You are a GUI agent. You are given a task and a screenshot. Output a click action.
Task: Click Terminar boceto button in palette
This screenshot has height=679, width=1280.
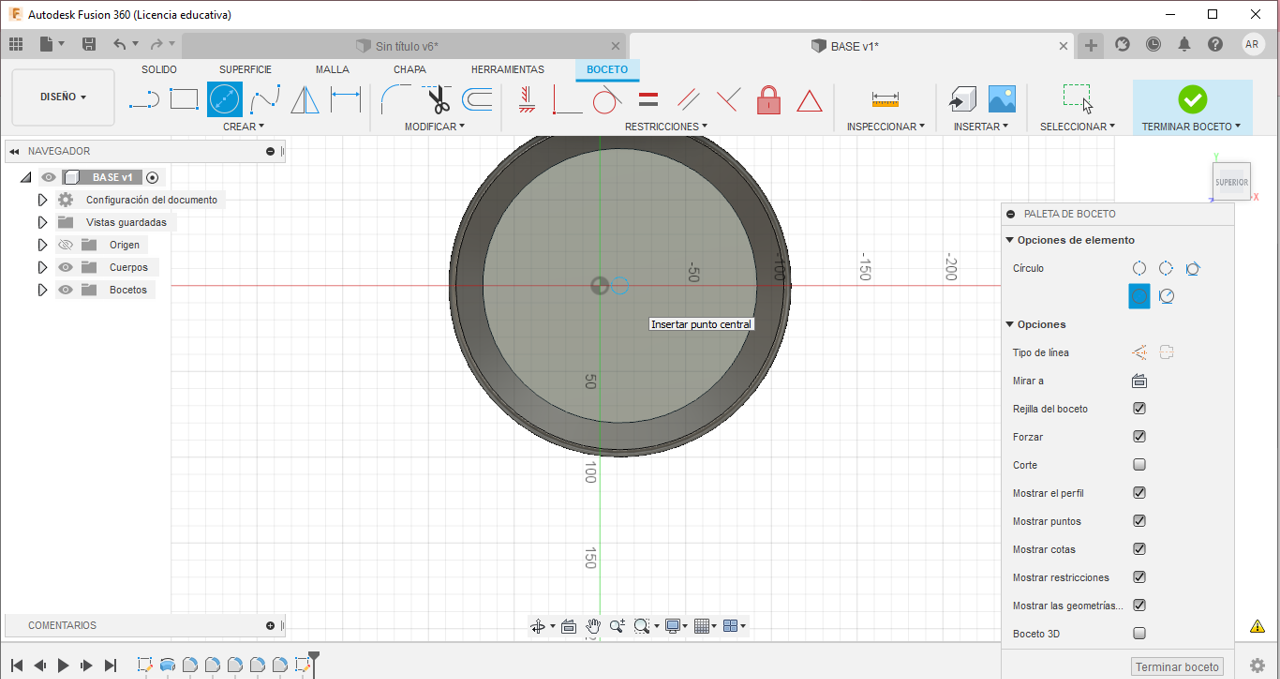1177,667
